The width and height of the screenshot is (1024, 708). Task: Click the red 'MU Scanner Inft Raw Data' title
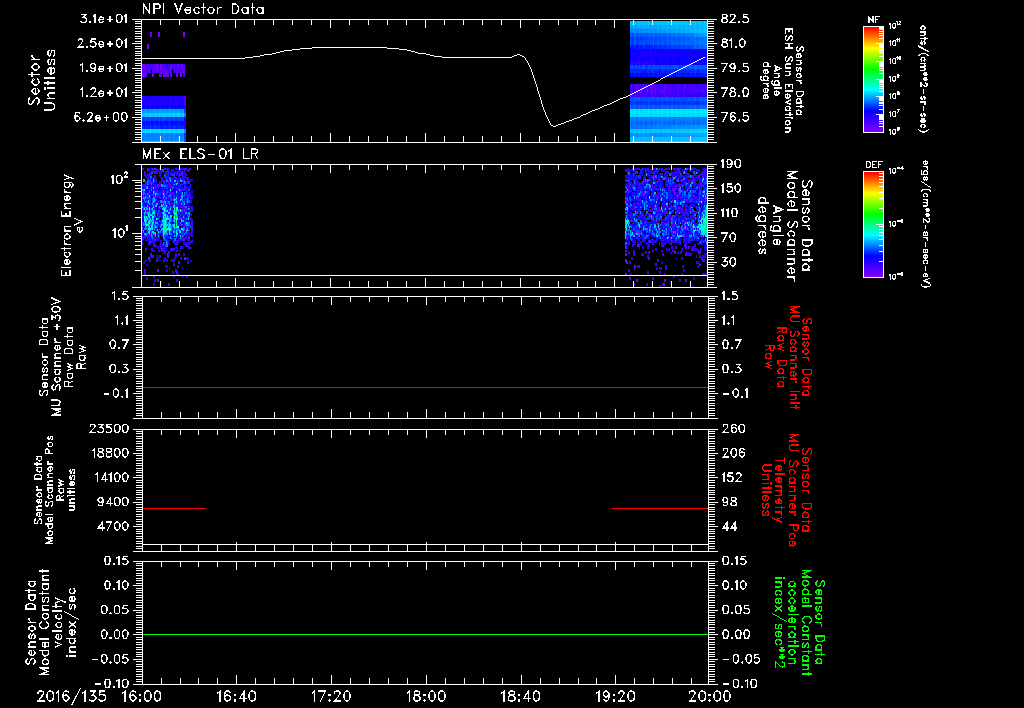[x=788, y=357]
